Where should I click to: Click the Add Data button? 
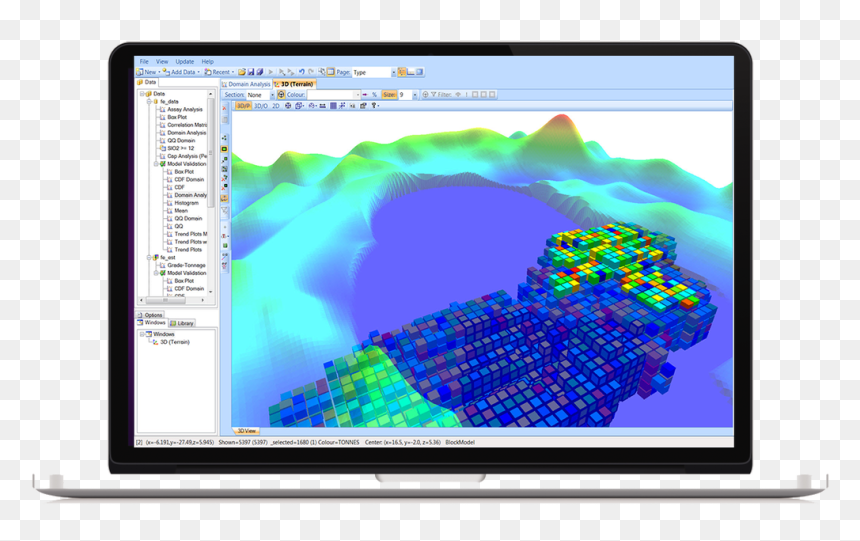pyautogui.click(x=179, y=72)
